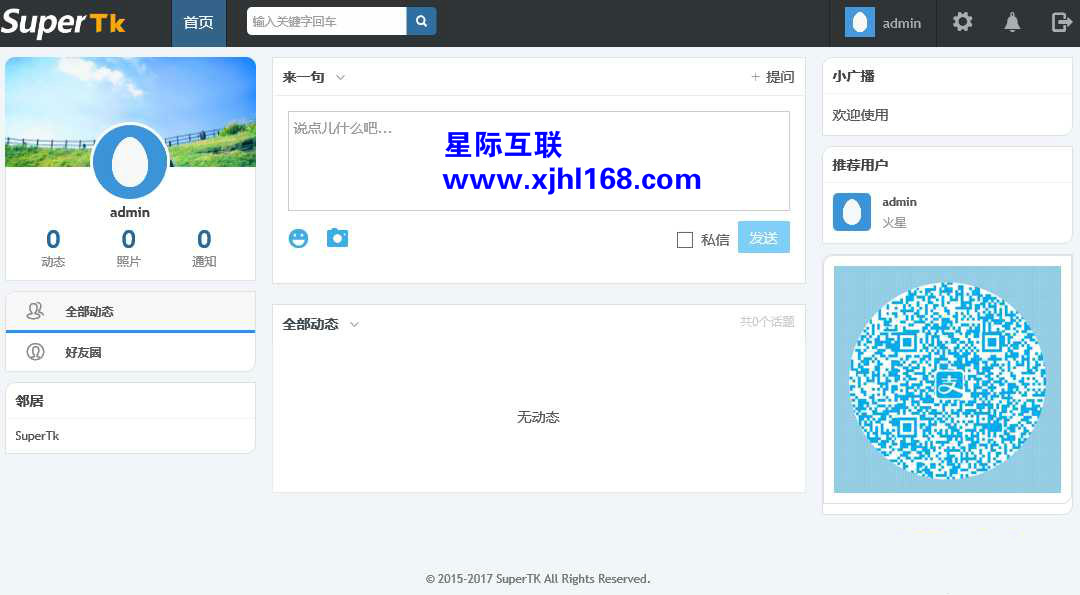The width and height of the screenshot is (1080, 595).
Task: Click the circle icon beside 好友圈
Action: [36, 351]
